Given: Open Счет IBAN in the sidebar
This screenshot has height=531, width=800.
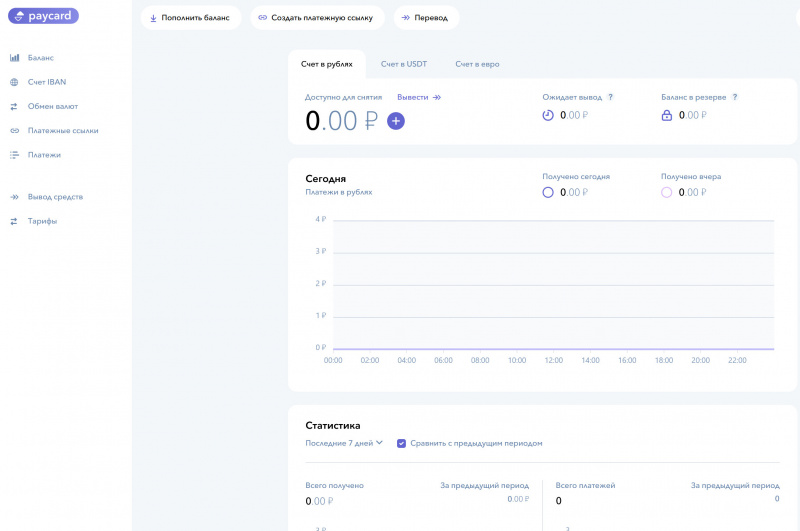Looking at the screenshot, I should point(46,82).
